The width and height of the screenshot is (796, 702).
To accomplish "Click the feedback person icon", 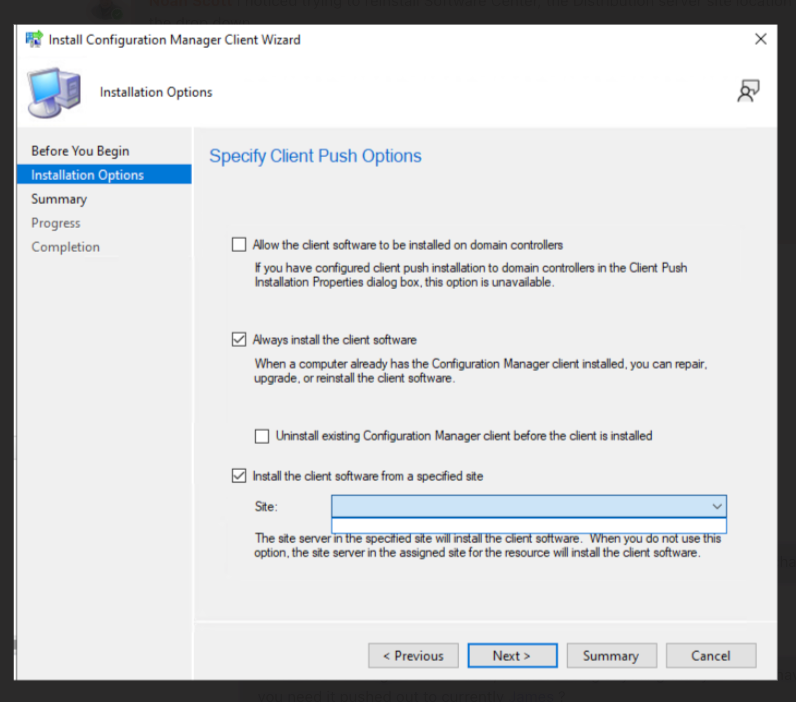I will [748, 91].
